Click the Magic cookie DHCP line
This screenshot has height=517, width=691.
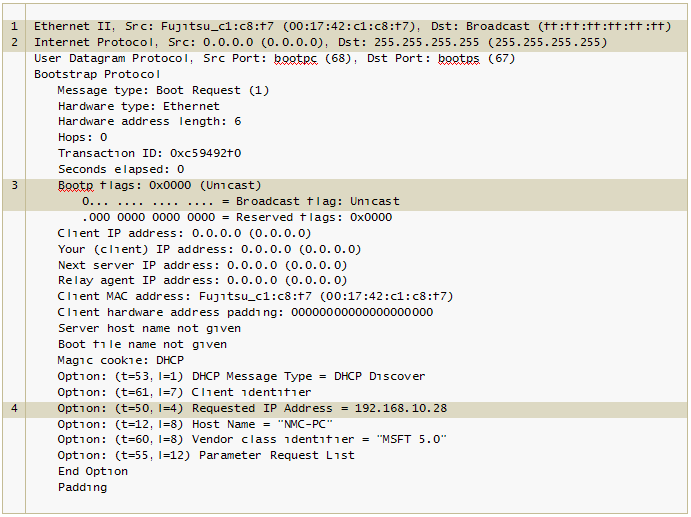(x=120, y=360)
